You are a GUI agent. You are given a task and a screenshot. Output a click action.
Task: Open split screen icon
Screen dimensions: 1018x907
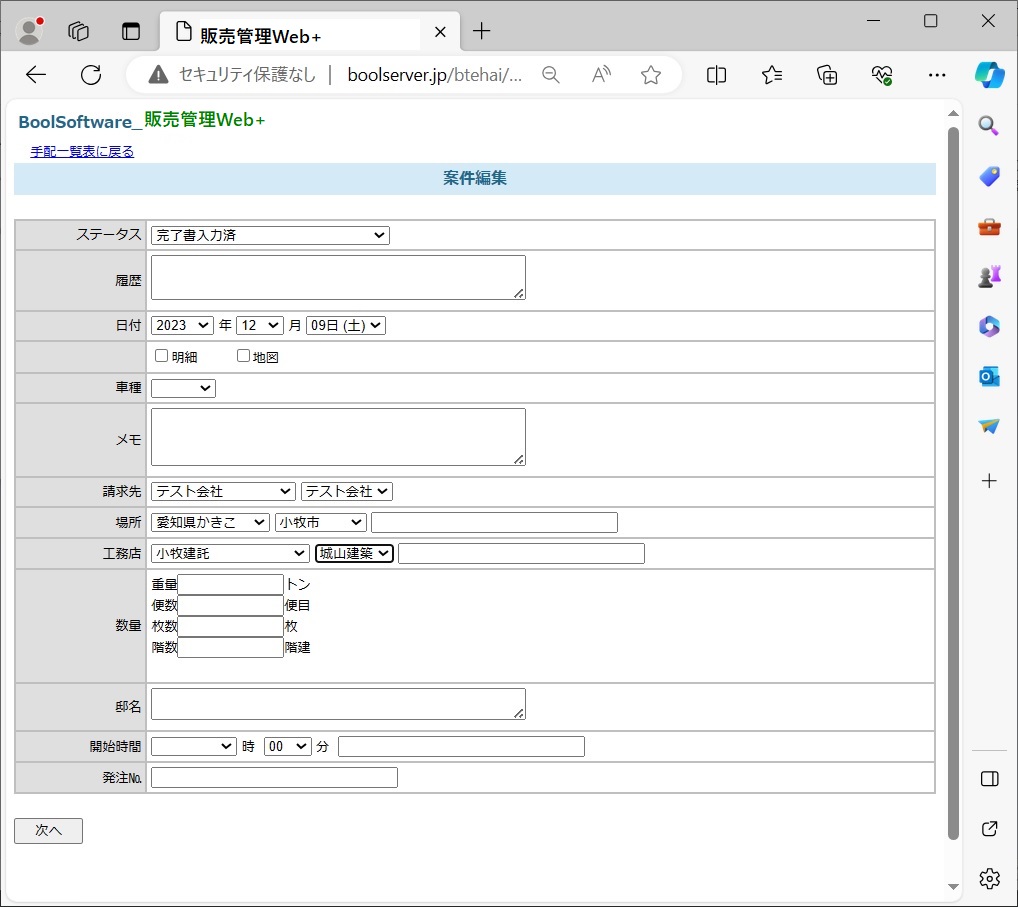click(716, 75)
